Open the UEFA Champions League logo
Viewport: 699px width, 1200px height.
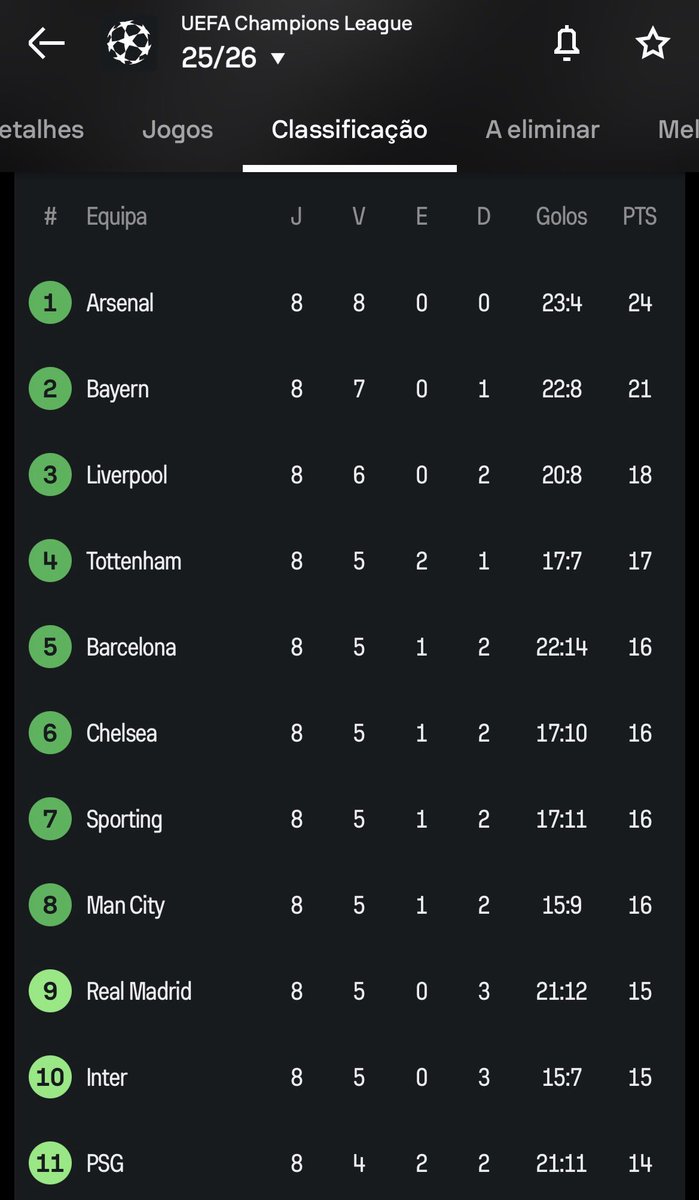click(129, 43)
